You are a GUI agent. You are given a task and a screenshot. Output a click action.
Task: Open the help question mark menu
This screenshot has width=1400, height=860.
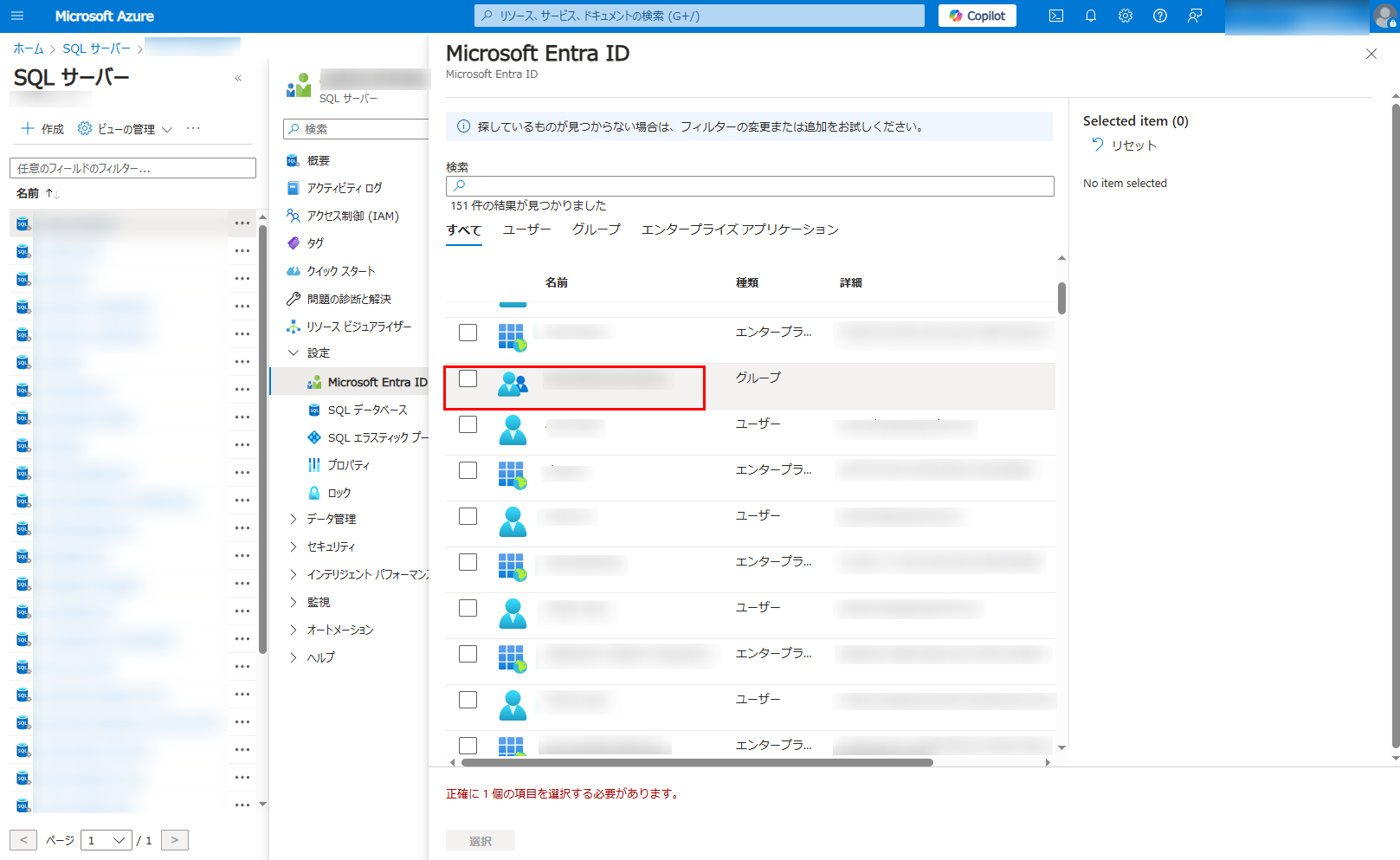coord(1160,16)
